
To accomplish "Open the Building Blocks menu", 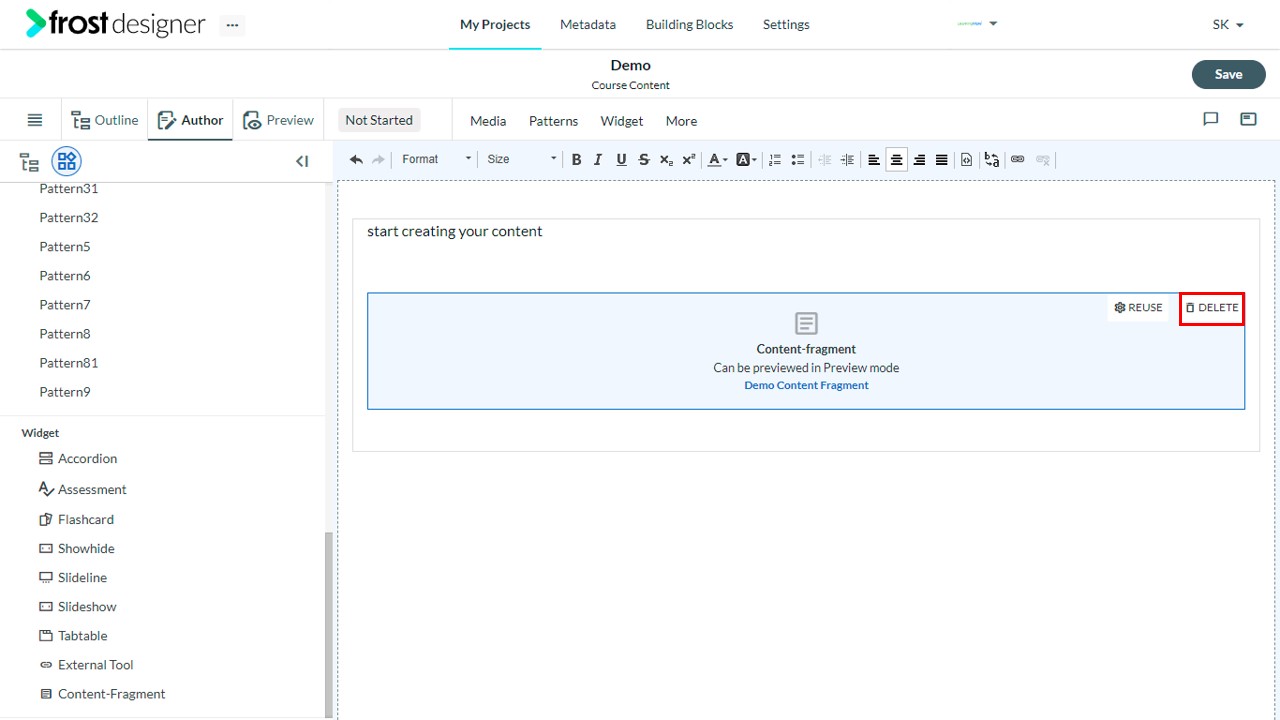I will pyautogui.click(x=689, y=25).
